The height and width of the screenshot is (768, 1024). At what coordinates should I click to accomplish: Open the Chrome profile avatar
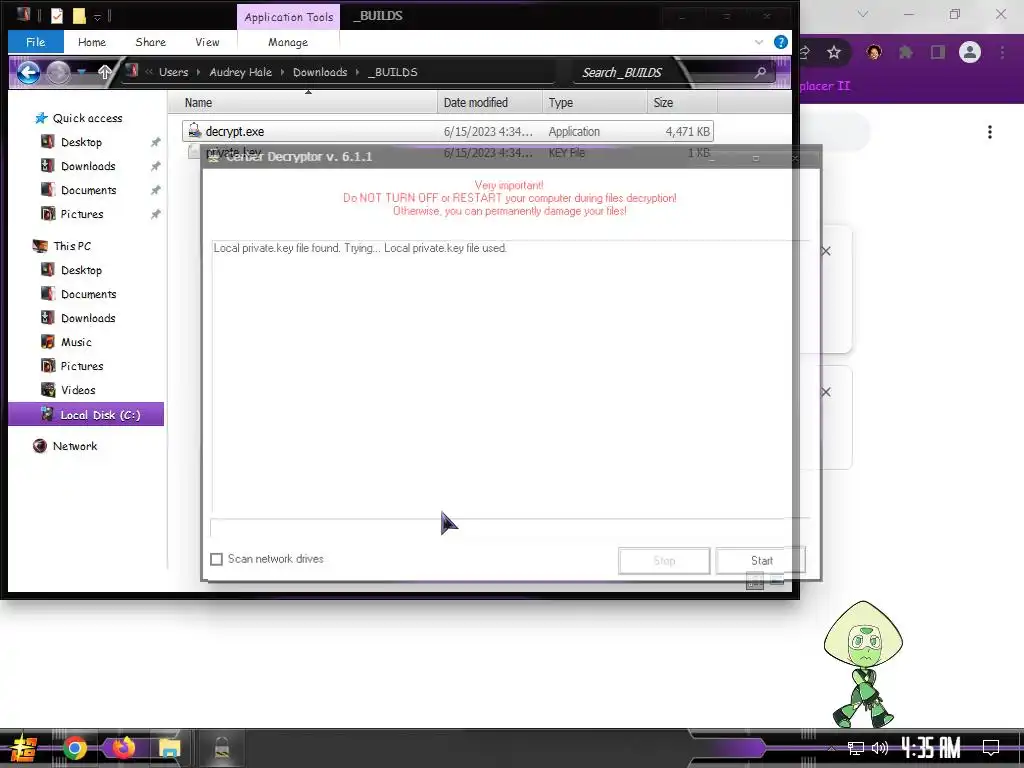point(970,52)
